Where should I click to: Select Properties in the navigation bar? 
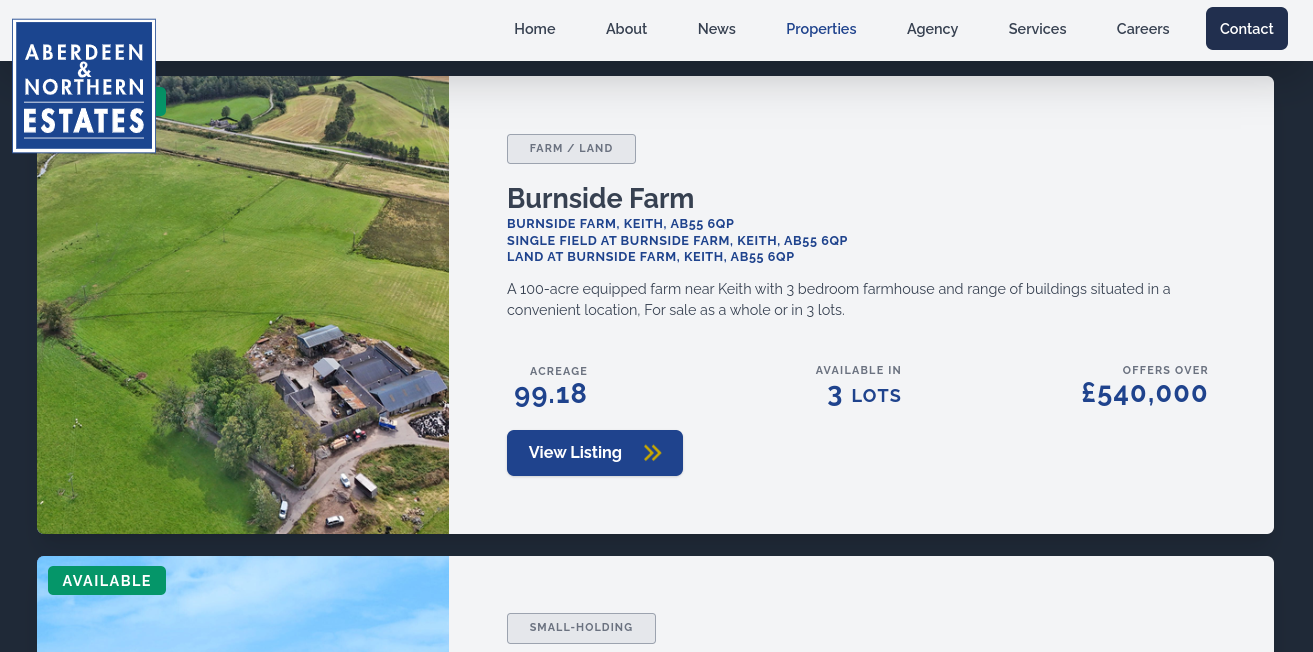click(x=821, y=29)
